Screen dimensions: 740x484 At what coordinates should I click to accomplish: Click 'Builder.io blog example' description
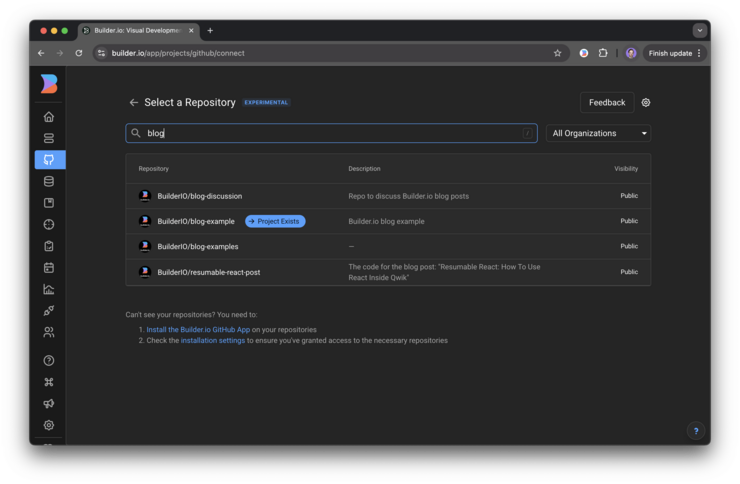[x=386, y=221]
